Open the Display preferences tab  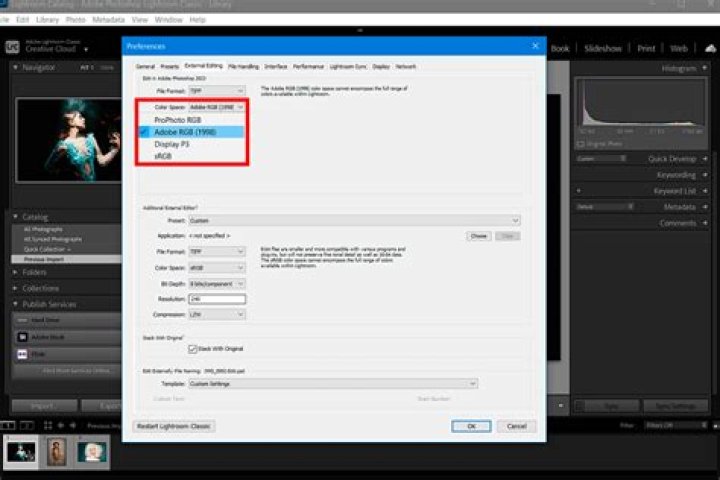pos(381,67)
